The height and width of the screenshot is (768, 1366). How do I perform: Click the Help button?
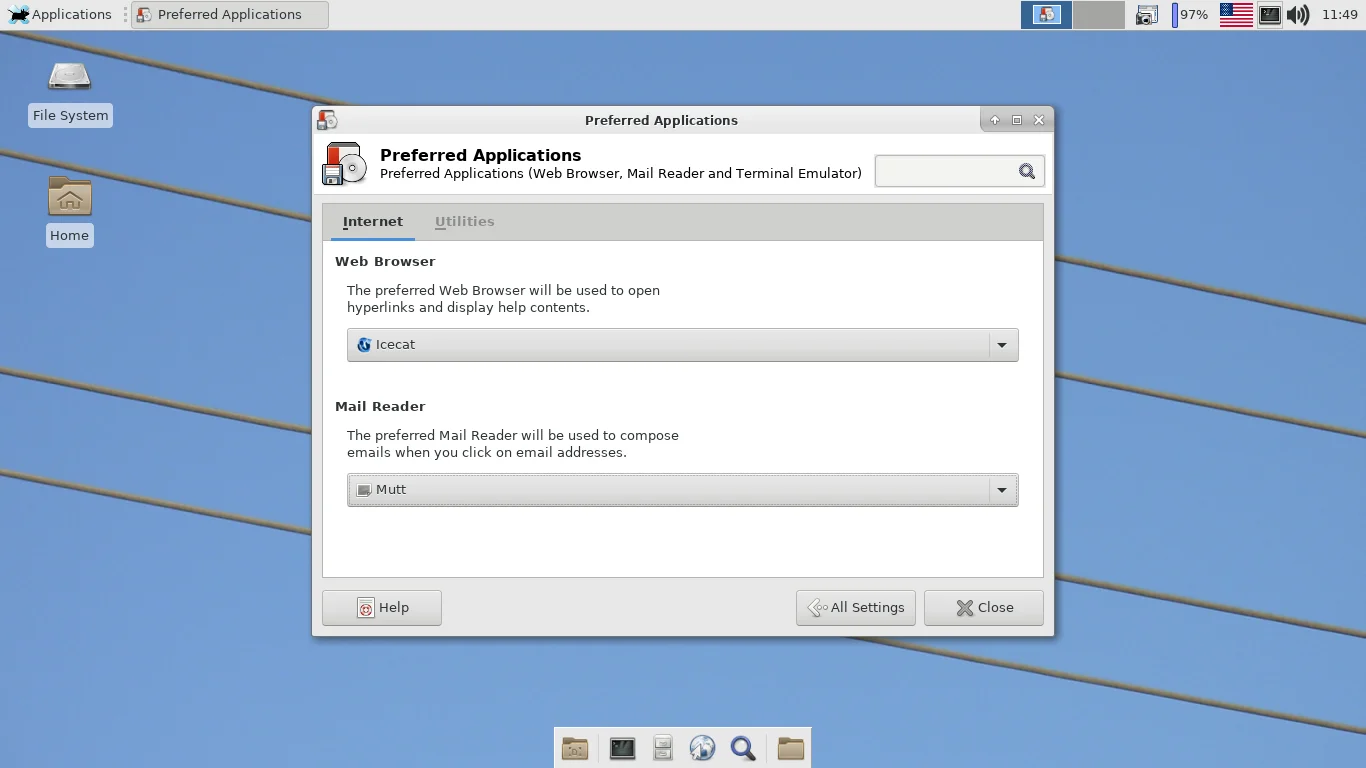pyautogui.click(x=382, y=608)
